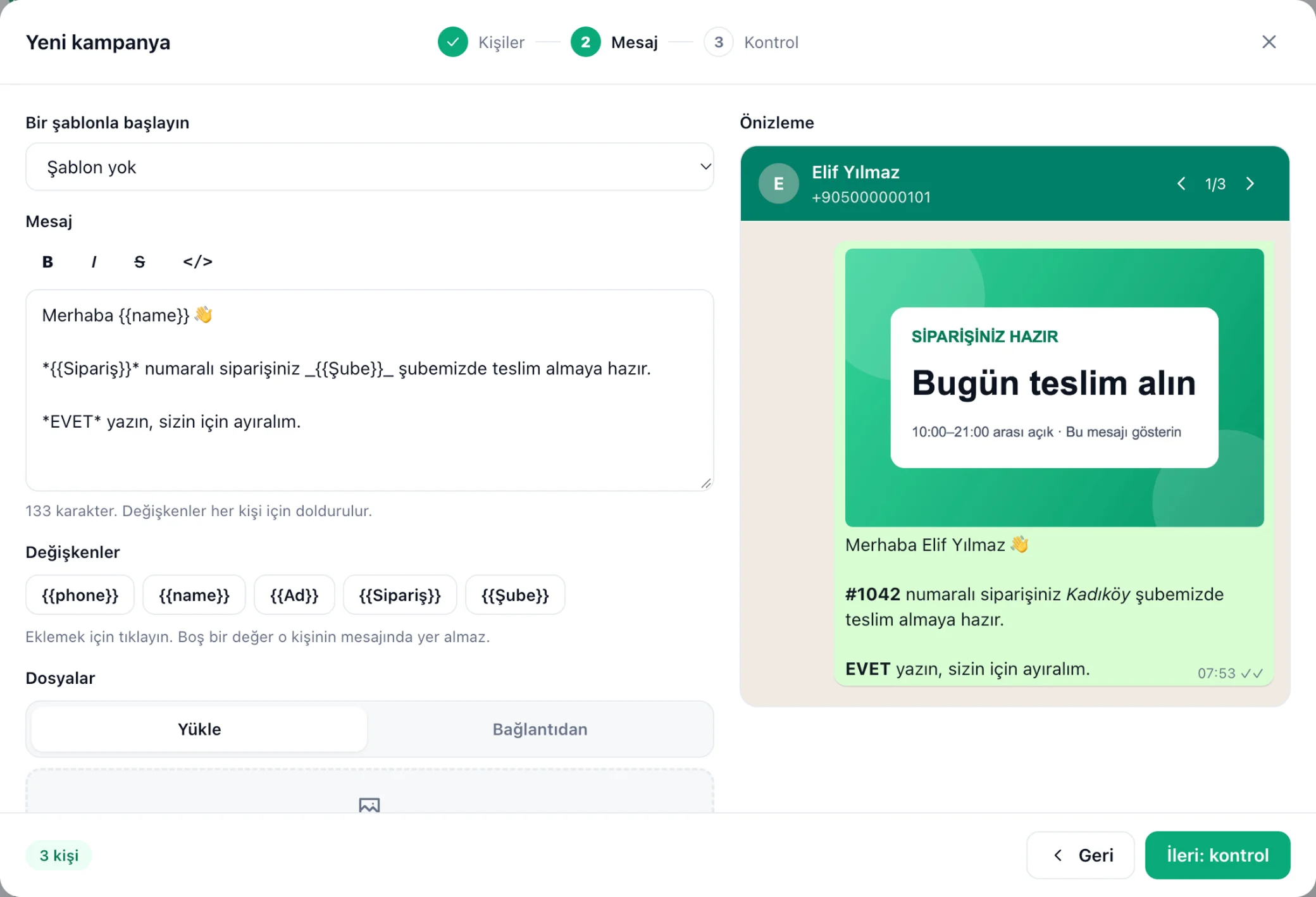The width and height of the screenshot is (1316, 897).
Task: Switch to Bağlantıdan file tab
Action: click(x=540, y=729)
